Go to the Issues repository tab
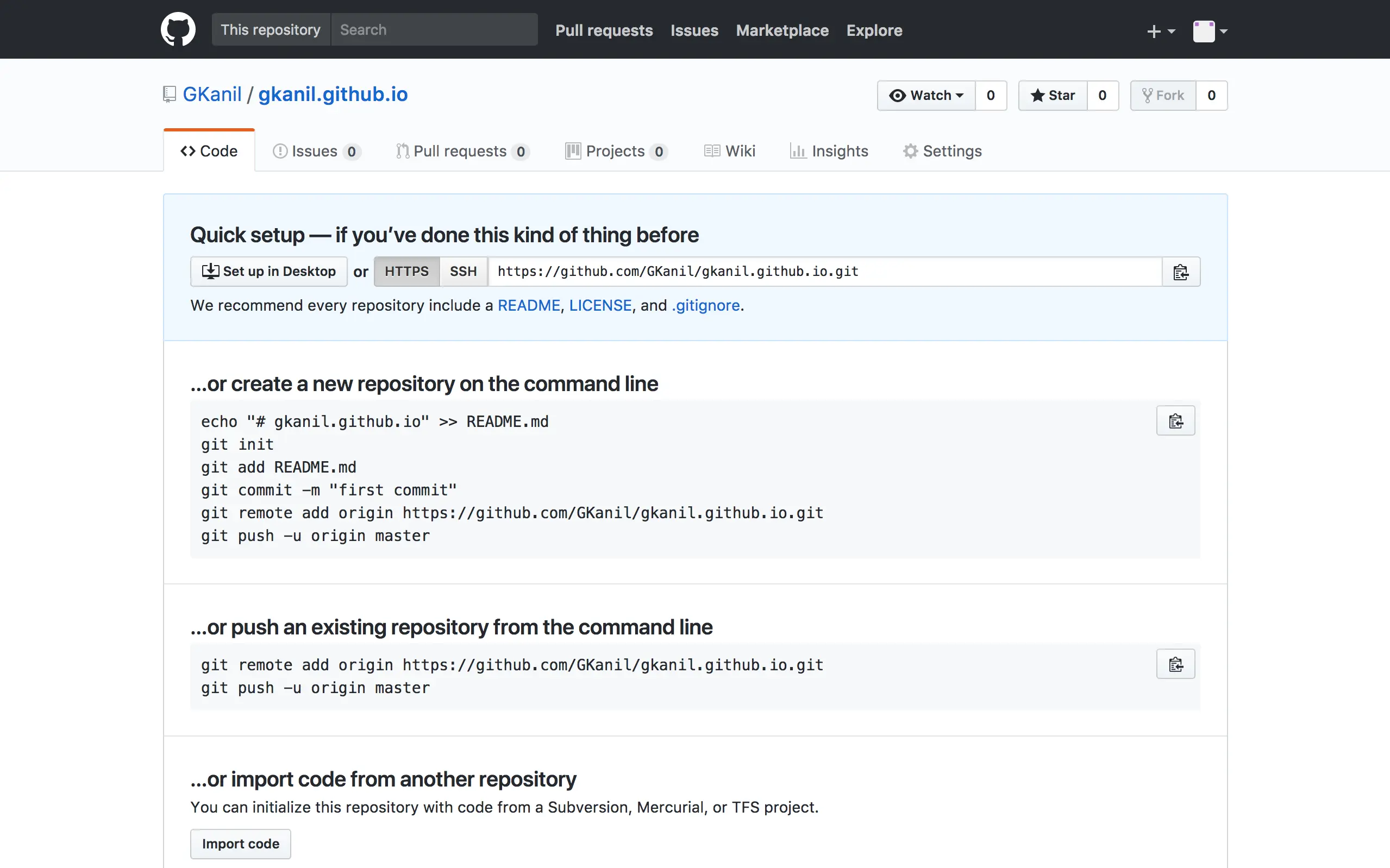Viewport: 1390px width, 868px height. [316, 151]
